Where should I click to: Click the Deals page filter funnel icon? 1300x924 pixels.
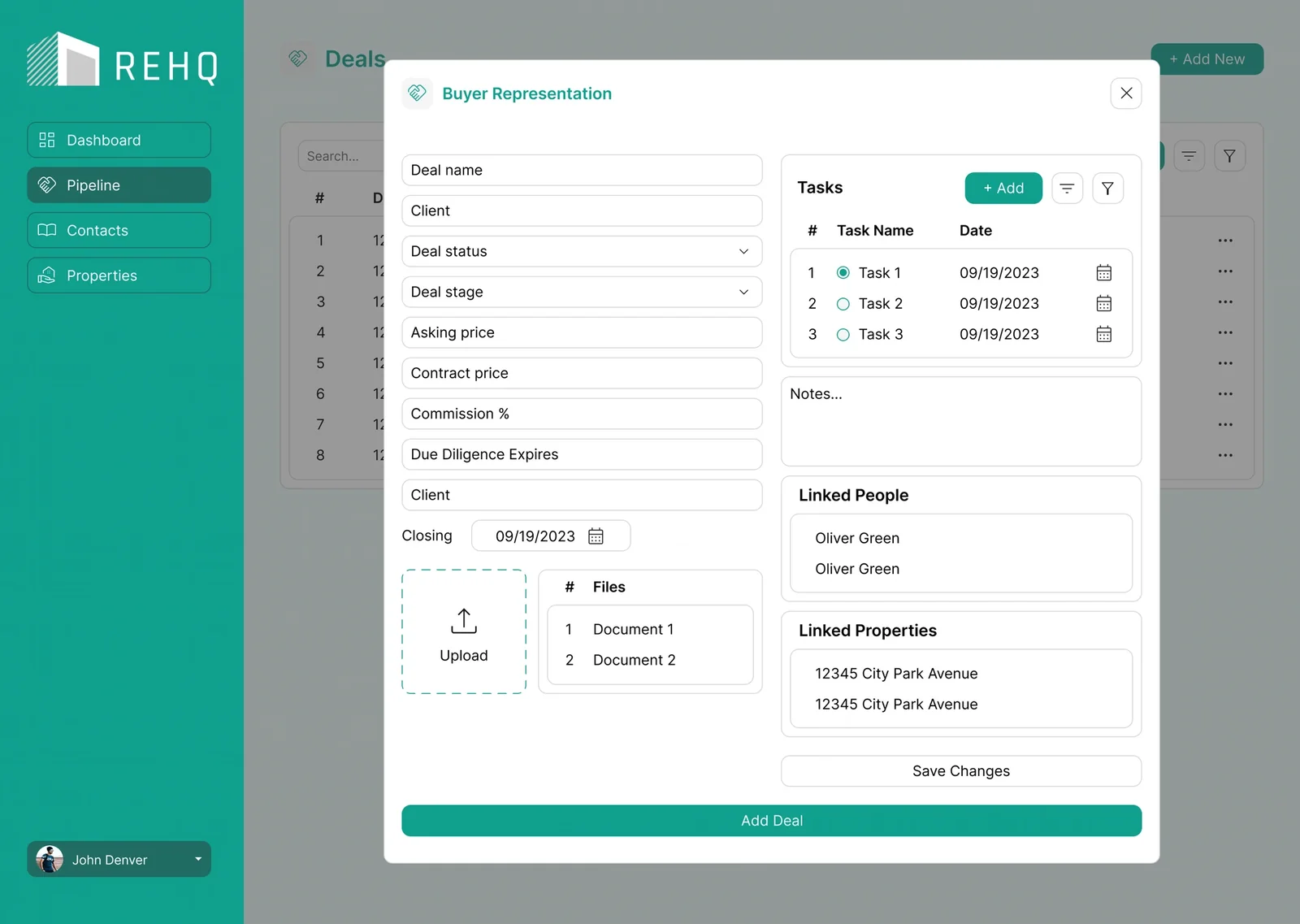1229,155
